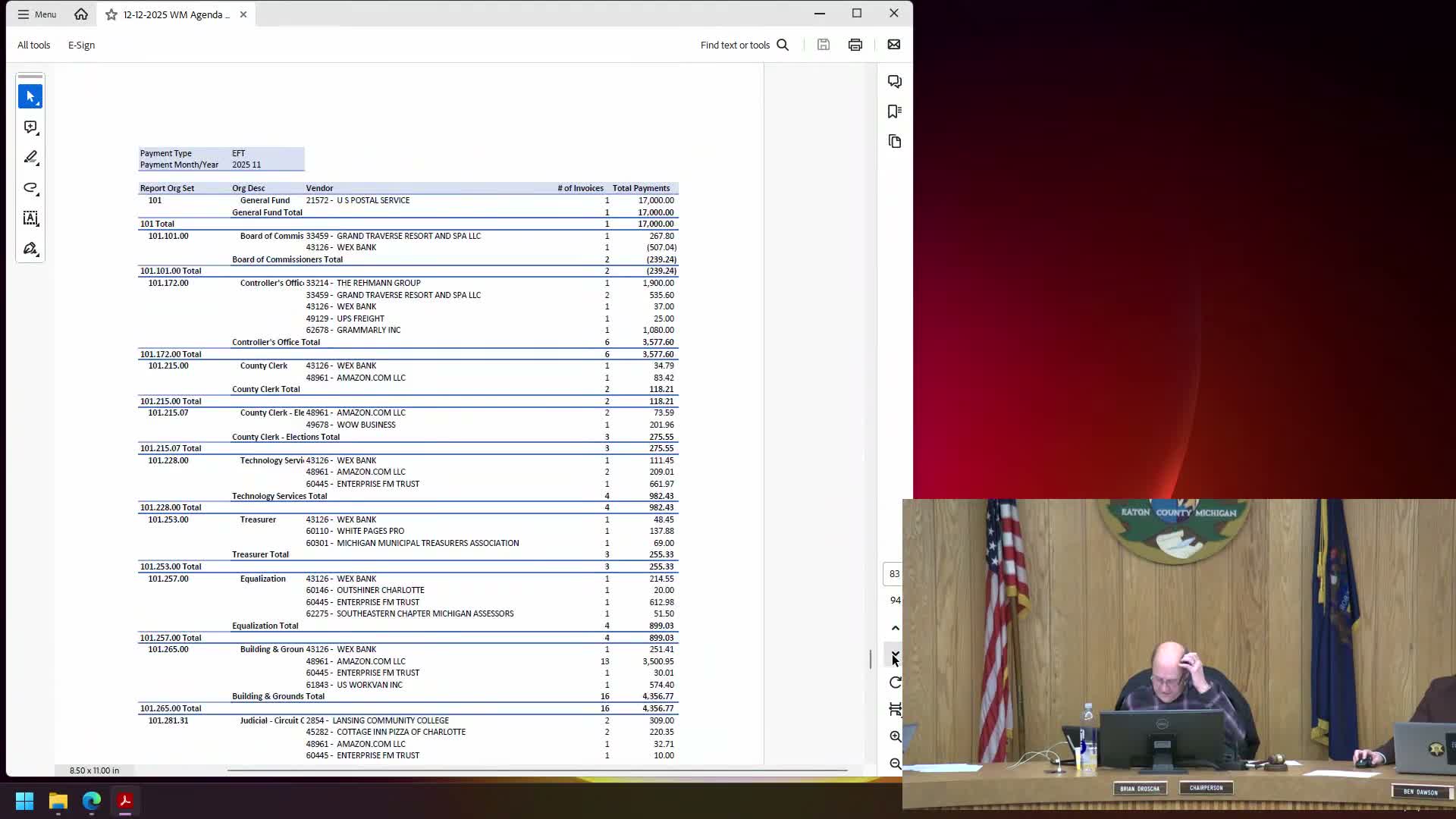
Task: Open the comments panel icon
Action: point(895,81)
